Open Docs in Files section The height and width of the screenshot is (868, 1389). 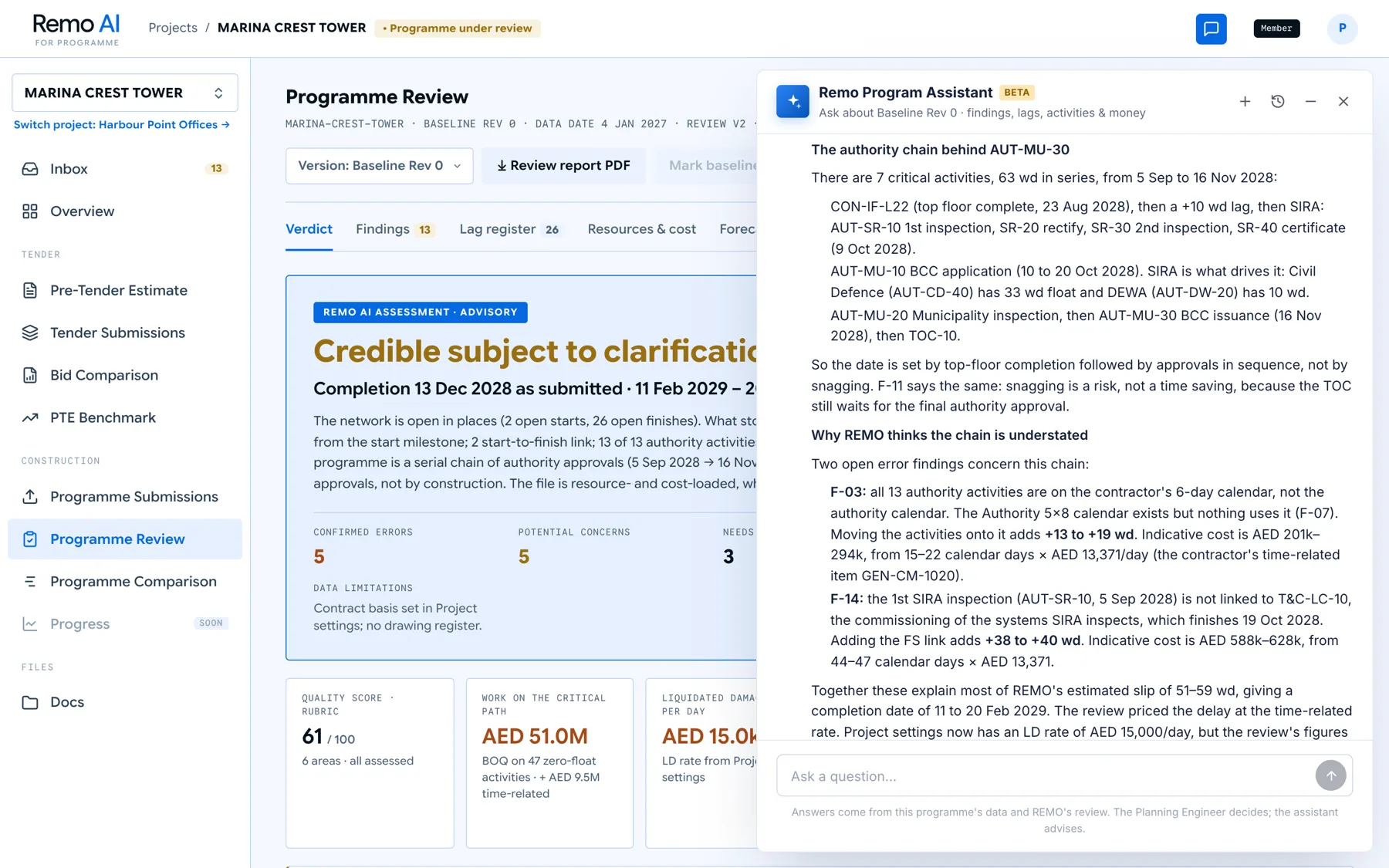125,702
